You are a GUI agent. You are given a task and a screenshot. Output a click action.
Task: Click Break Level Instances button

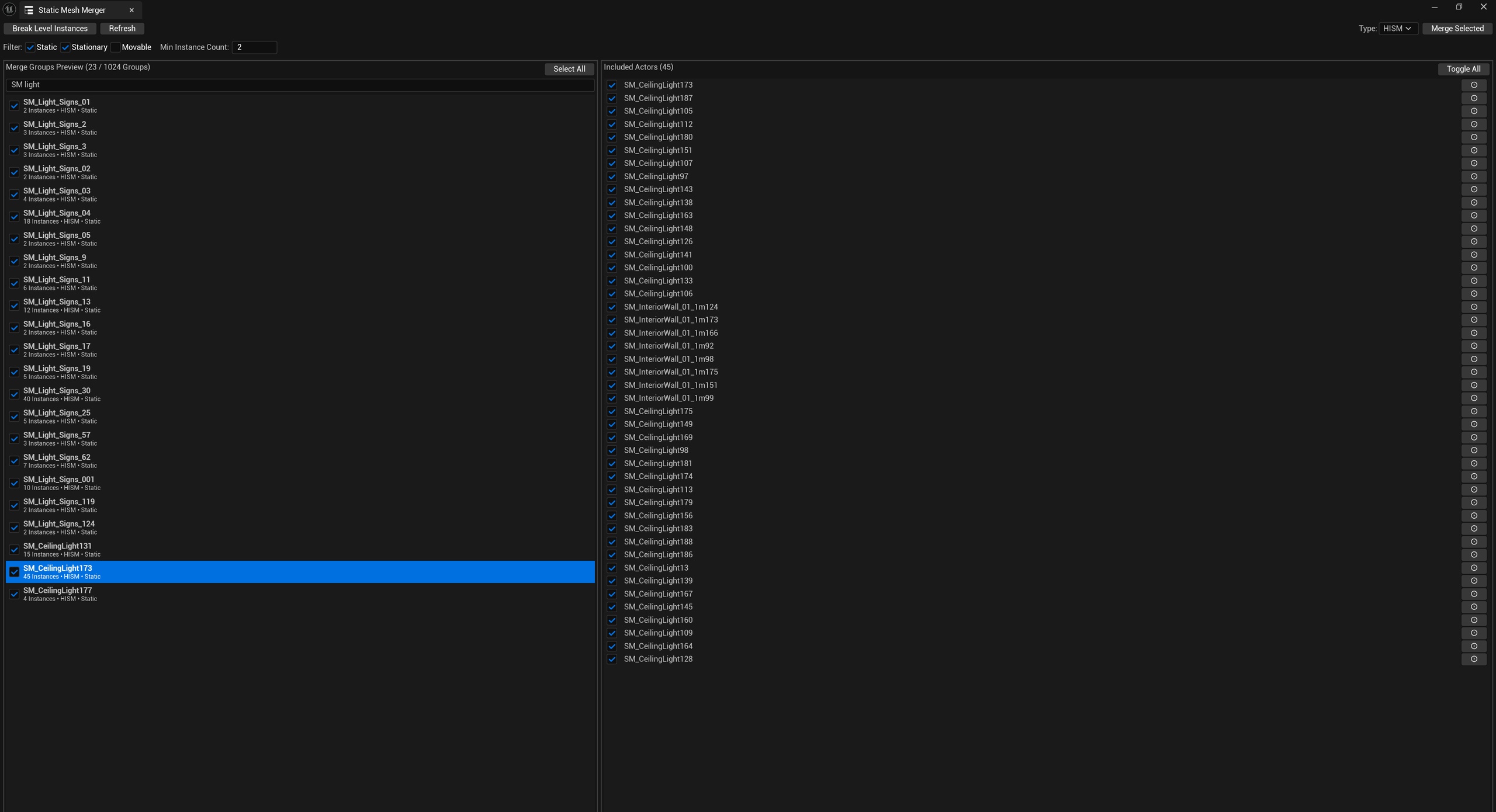[50, 29]
